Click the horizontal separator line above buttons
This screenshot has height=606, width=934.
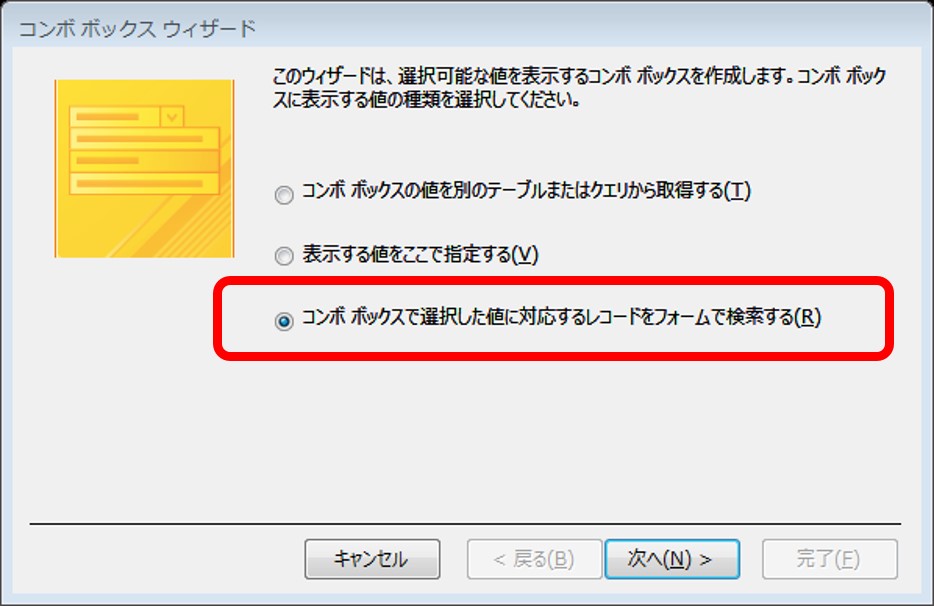coord(465,524)
